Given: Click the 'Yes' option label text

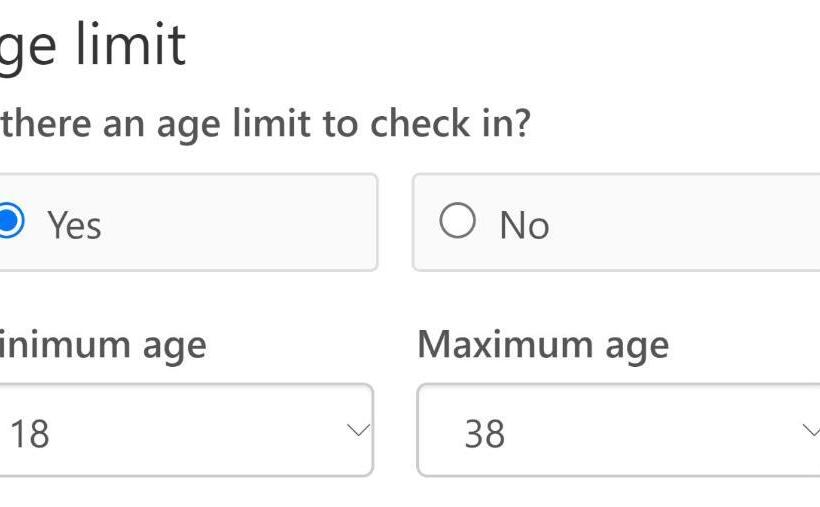Looking at the screenshot, I should coord(74,225).
